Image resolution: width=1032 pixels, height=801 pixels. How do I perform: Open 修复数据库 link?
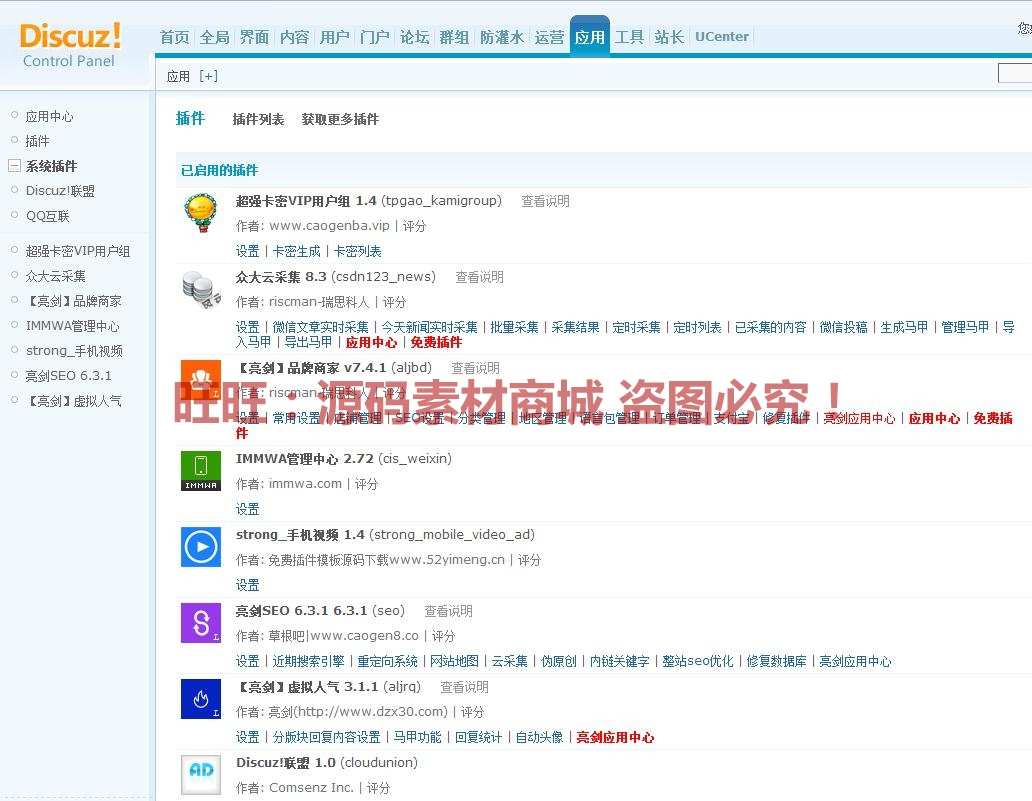(776, 661)
